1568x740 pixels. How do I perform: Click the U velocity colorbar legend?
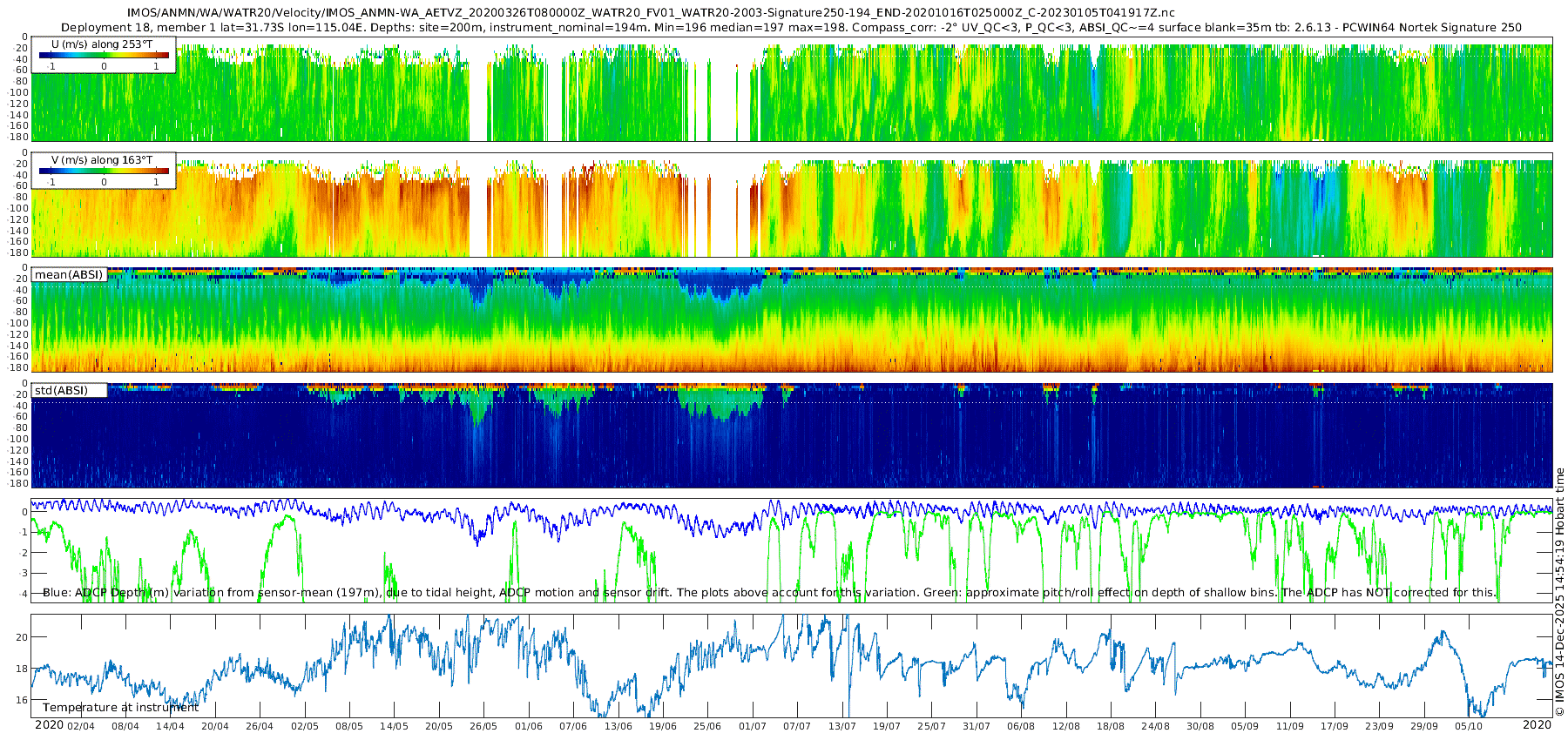point(104,56)
